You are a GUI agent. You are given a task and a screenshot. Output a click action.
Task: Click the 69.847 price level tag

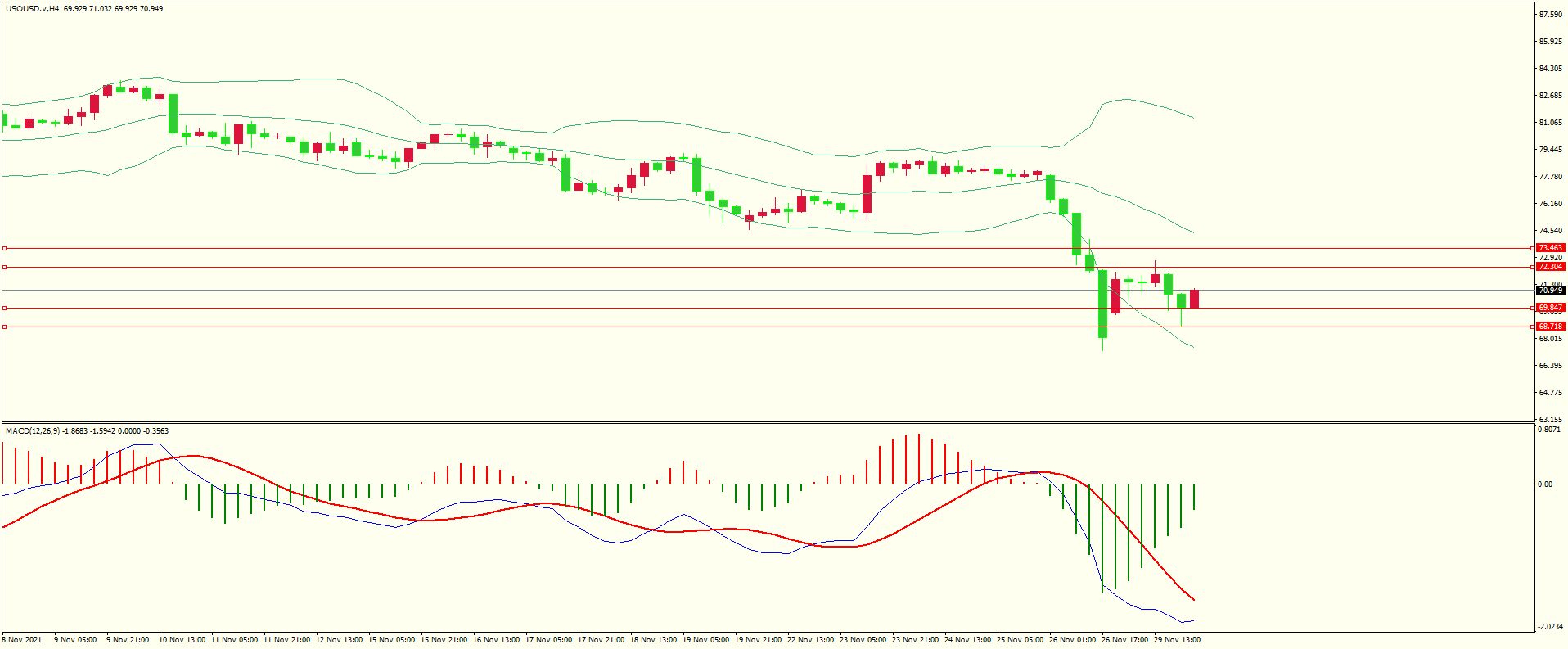click(x=1550, y=308)
